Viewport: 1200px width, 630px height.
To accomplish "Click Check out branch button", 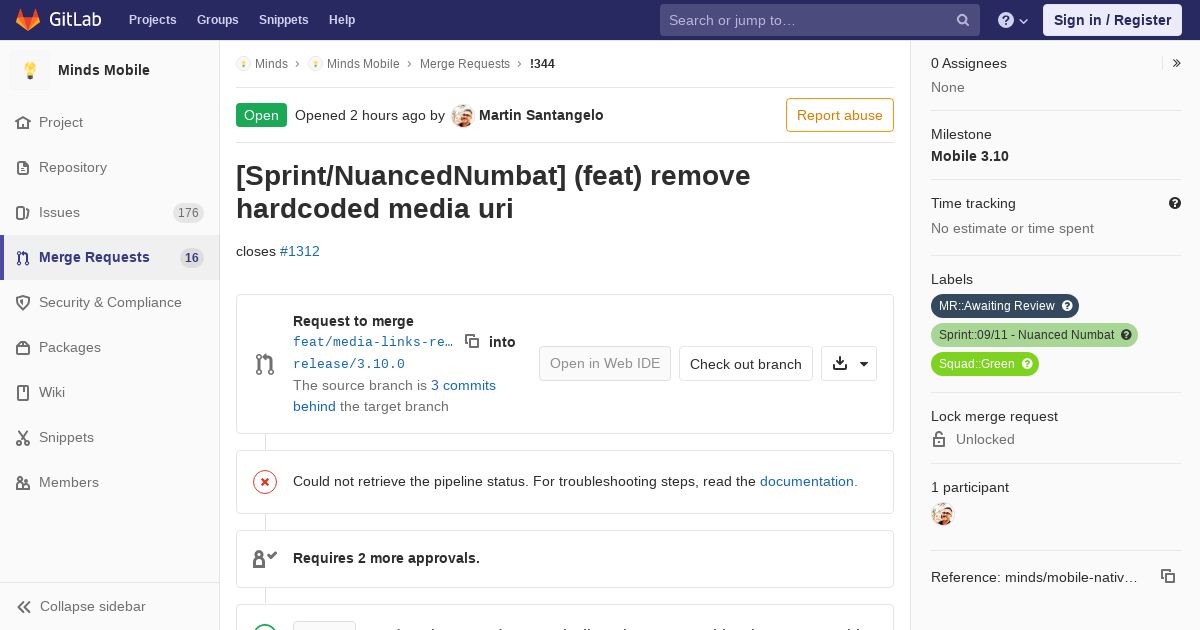I will (x=746, y=364).
